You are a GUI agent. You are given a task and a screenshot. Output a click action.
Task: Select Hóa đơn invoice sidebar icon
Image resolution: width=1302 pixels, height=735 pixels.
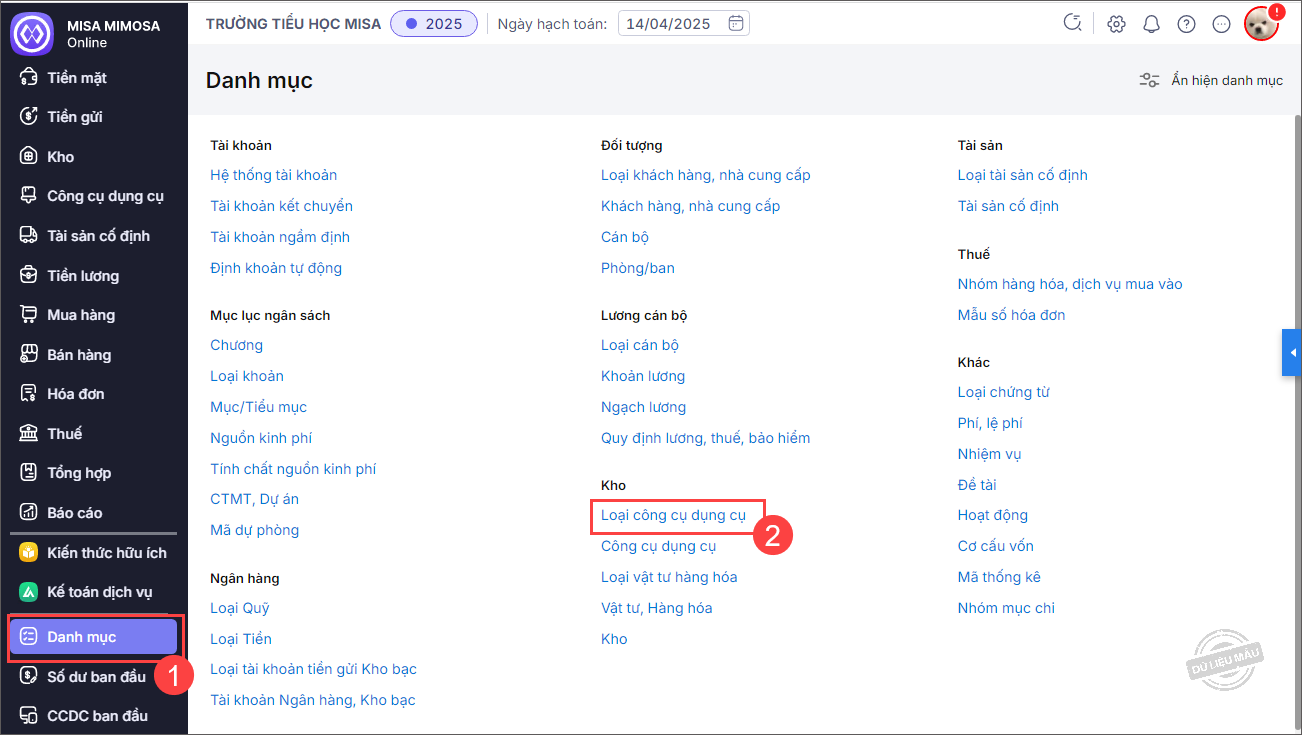29,394
